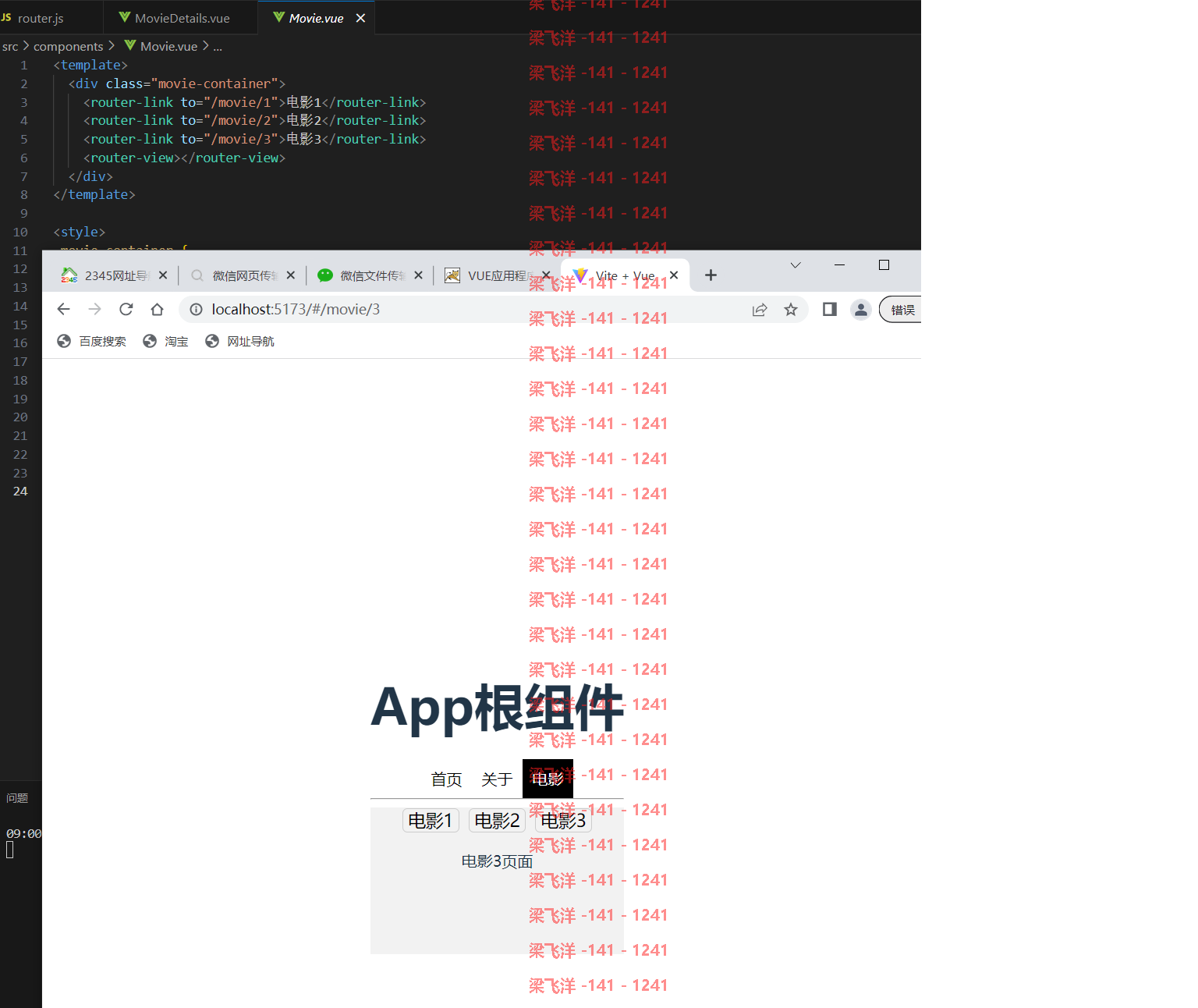Go forward in browser history
The height and width of the screenshot is (1008, 1198).
tap(95, 310)
